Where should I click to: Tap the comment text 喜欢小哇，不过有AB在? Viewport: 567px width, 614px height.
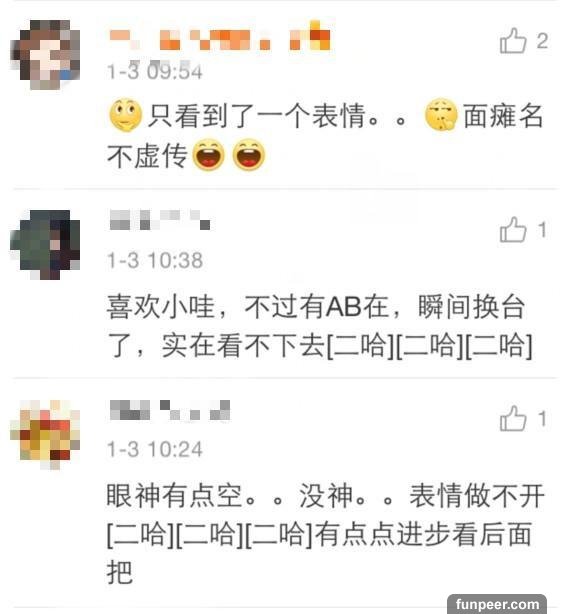point(248,306)
